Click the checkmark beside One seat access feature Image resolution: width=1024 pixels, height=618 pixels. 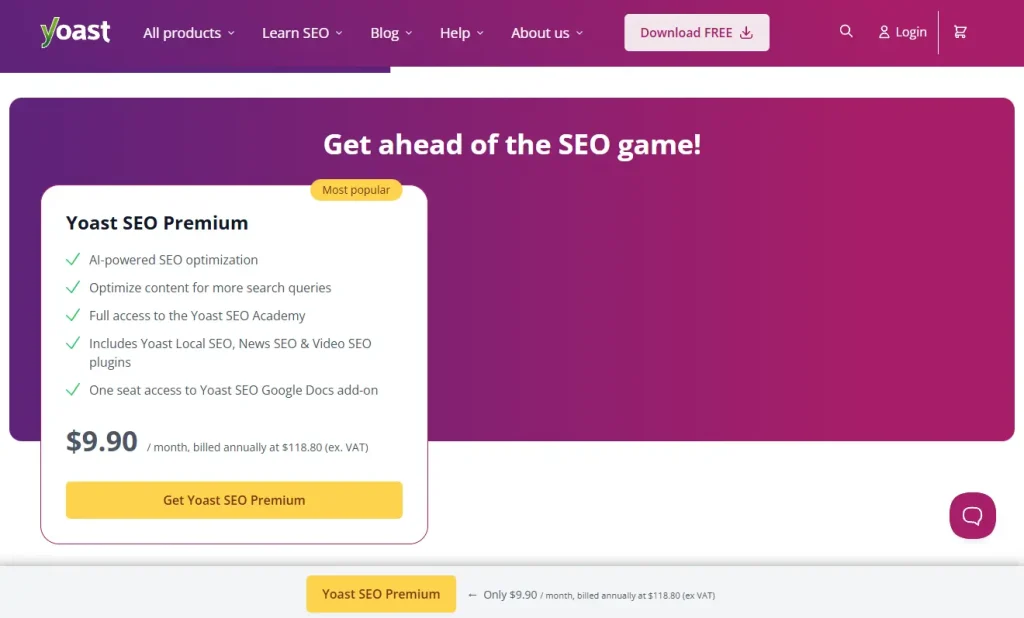[x=73, y=389]
